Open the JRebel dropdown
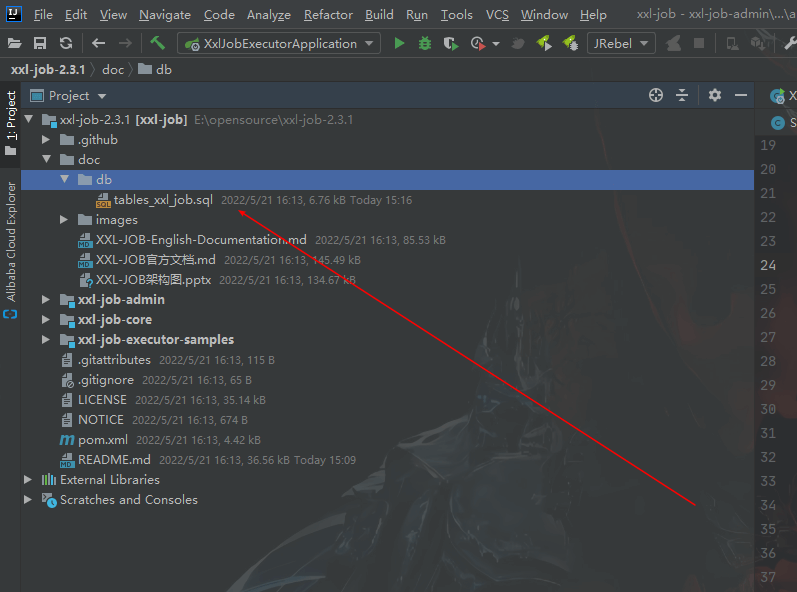This screenshot has width=797, height=592. (x=621, y=44)
